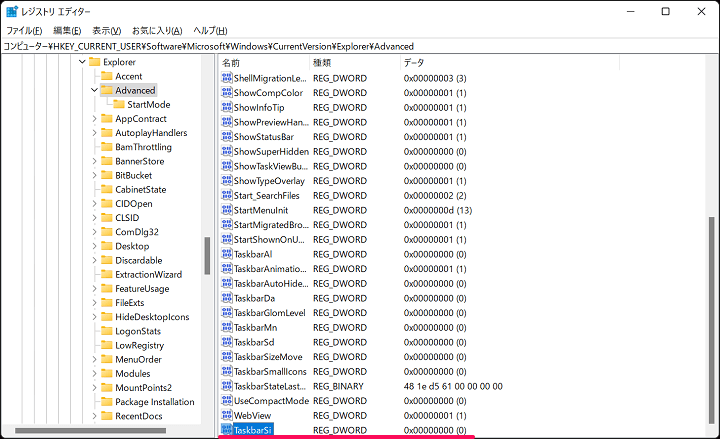Image resolution: width=720 pixels, height=439 pixels.
Task: Open the ファイル(F) menu
Action: point(24,31)
